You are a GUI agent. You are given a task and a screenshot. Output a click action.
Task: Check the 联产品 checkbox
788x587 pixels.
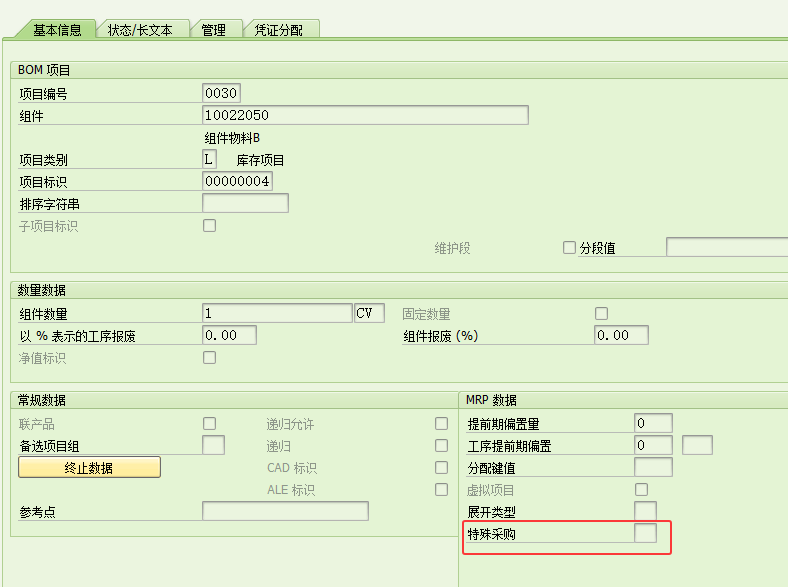[209, 424]
